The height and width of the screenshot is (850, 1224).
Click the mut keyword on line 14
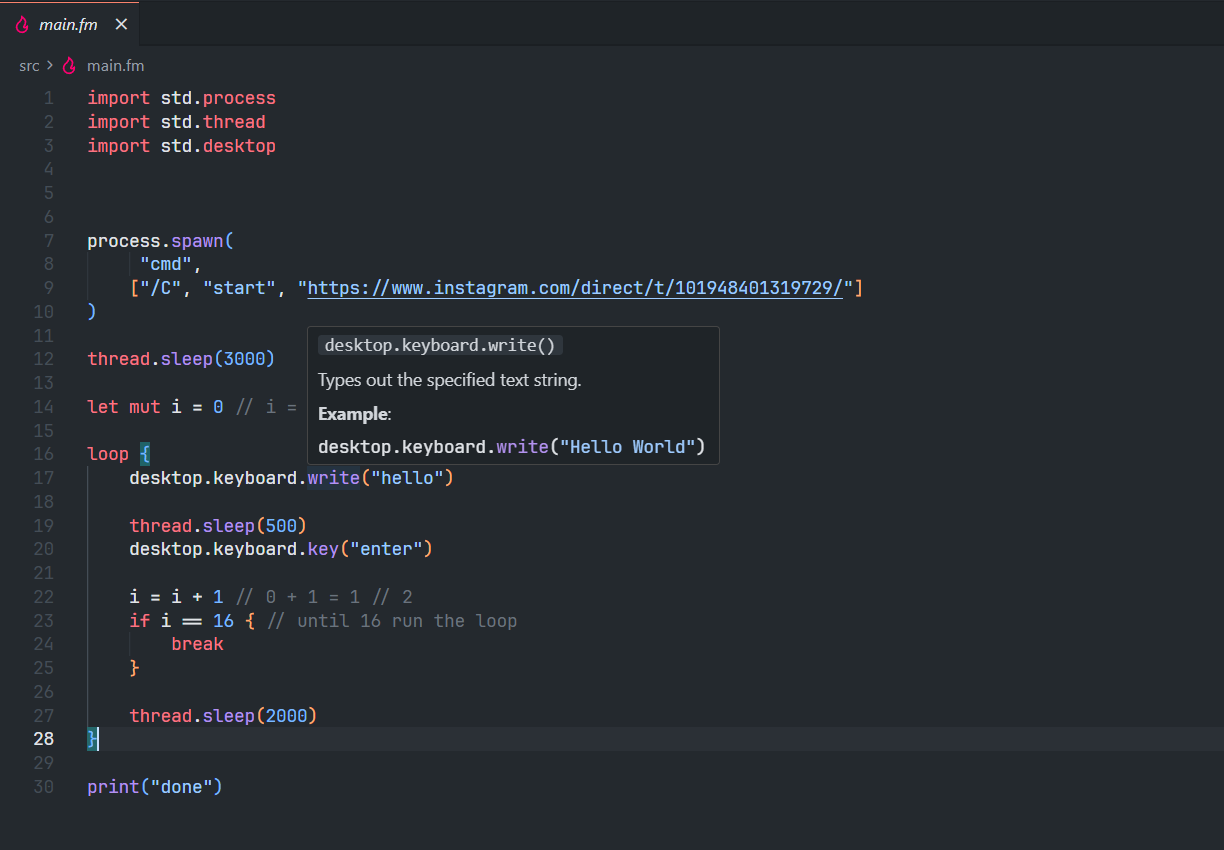[x=145, y=407]
